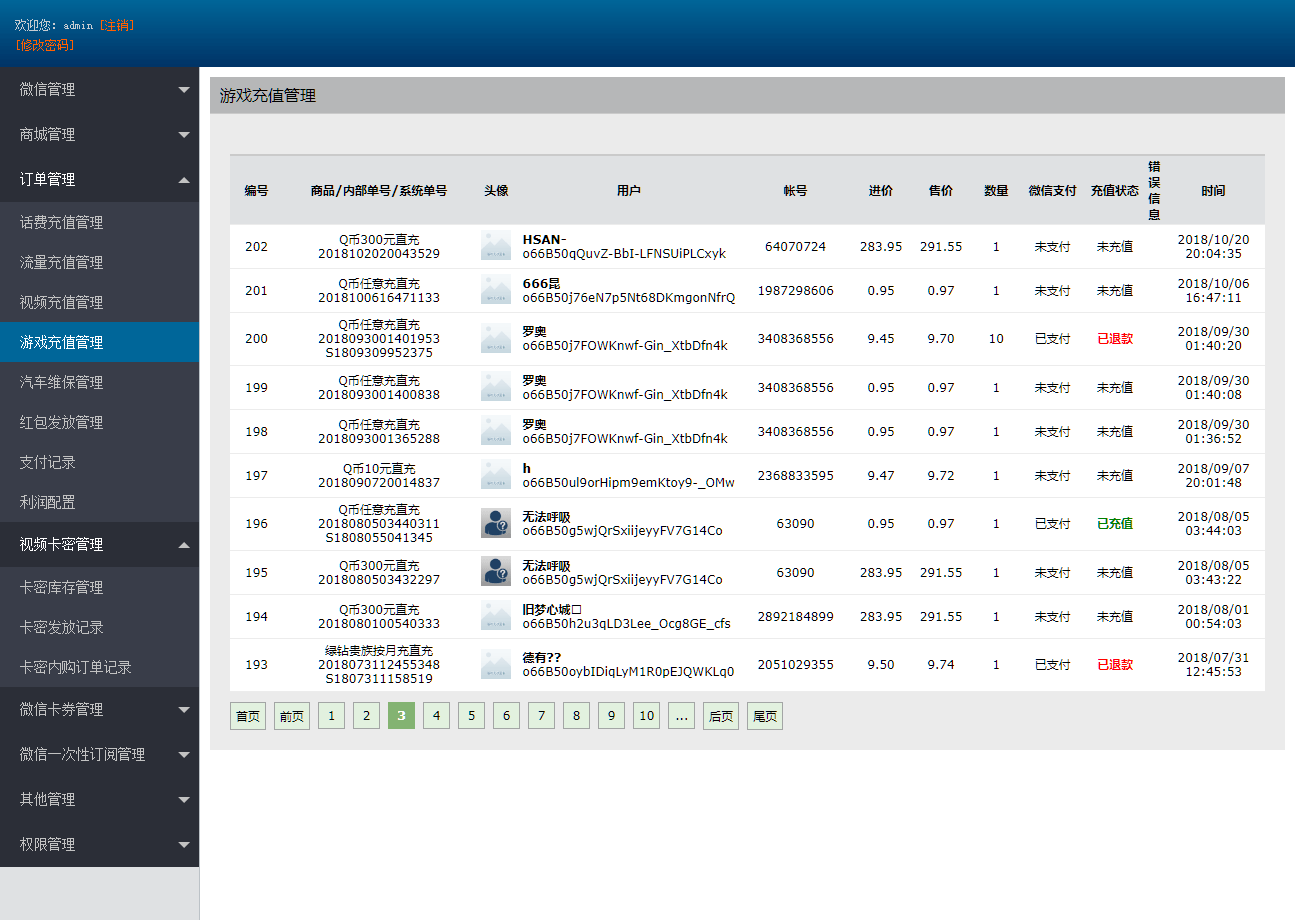Viewport: 1295px width, 920px height.
Task: Go to last page with 尾页 button
Action: point(765,716)
